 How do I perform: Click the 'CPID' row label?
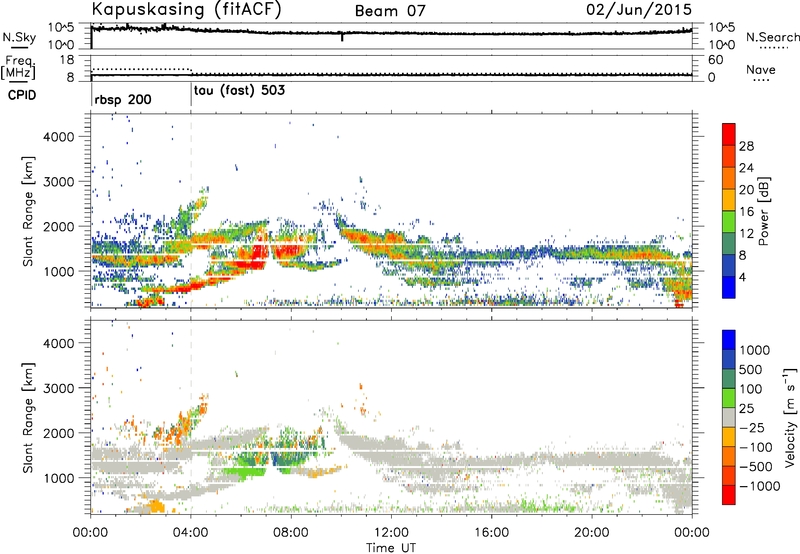tap(22, 95)
